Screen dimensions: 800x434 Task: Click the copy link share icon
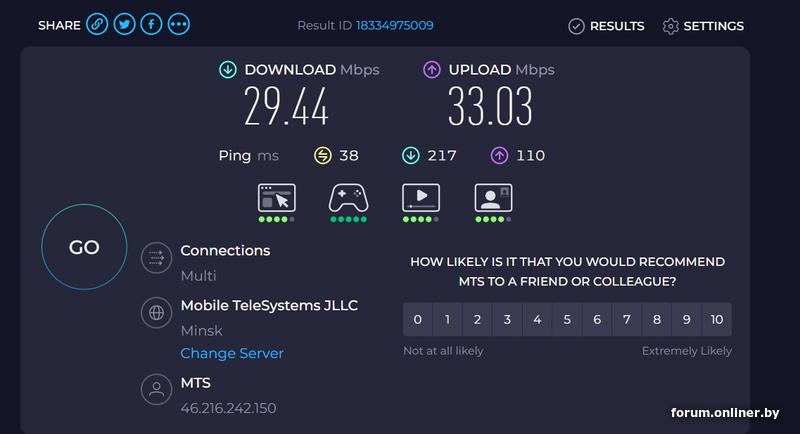pos(97,25)
